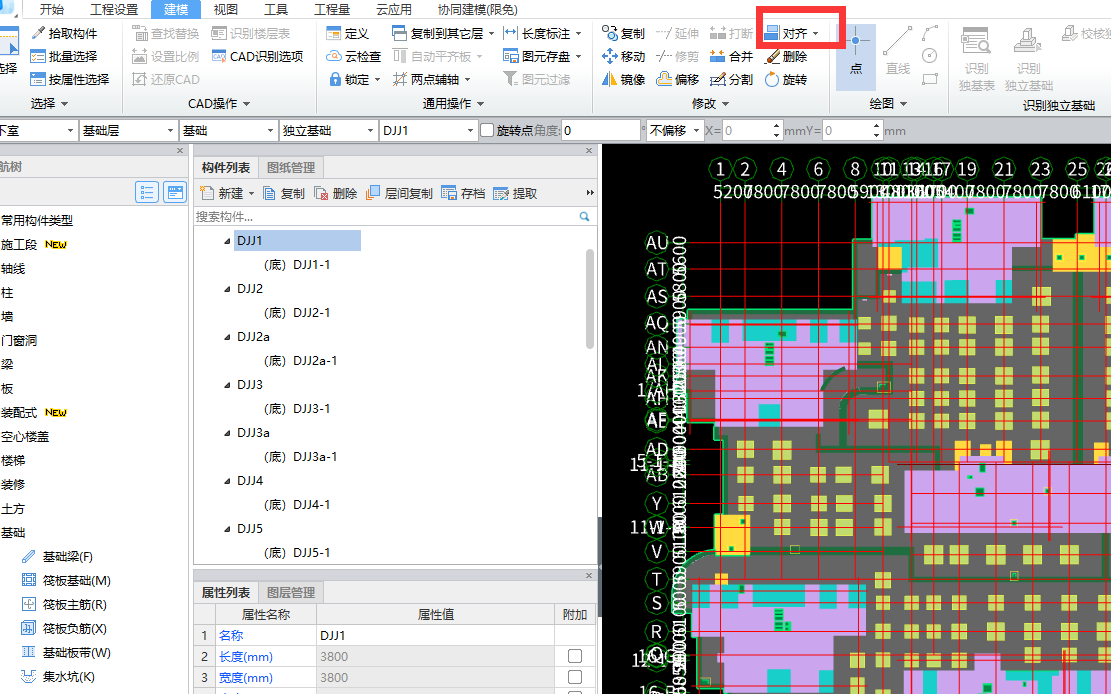1111x694 pixels.
Task: Select the 偏移 offset tool
Action: click(x=678, y=79)
